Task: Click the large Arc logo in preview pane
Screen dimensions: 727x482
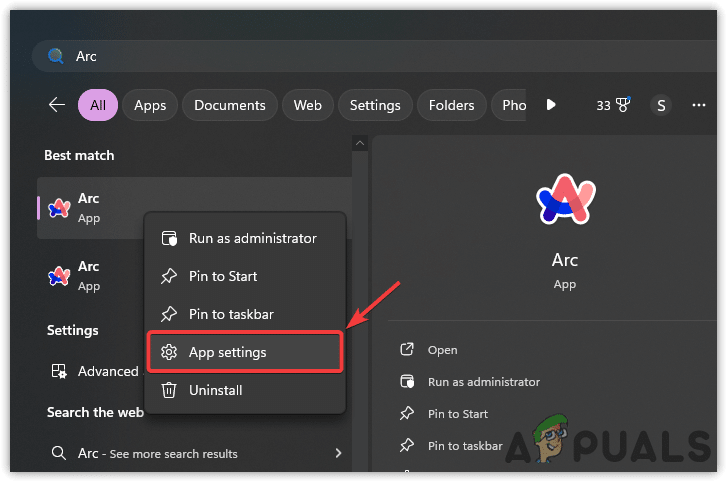Action: [565, 197]
